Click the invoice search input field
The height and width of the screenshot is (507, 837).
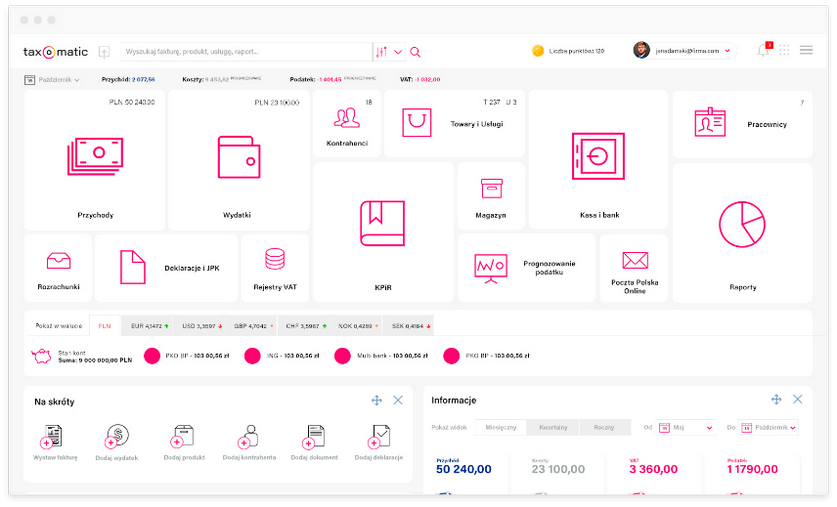click(x=245, y=51)
